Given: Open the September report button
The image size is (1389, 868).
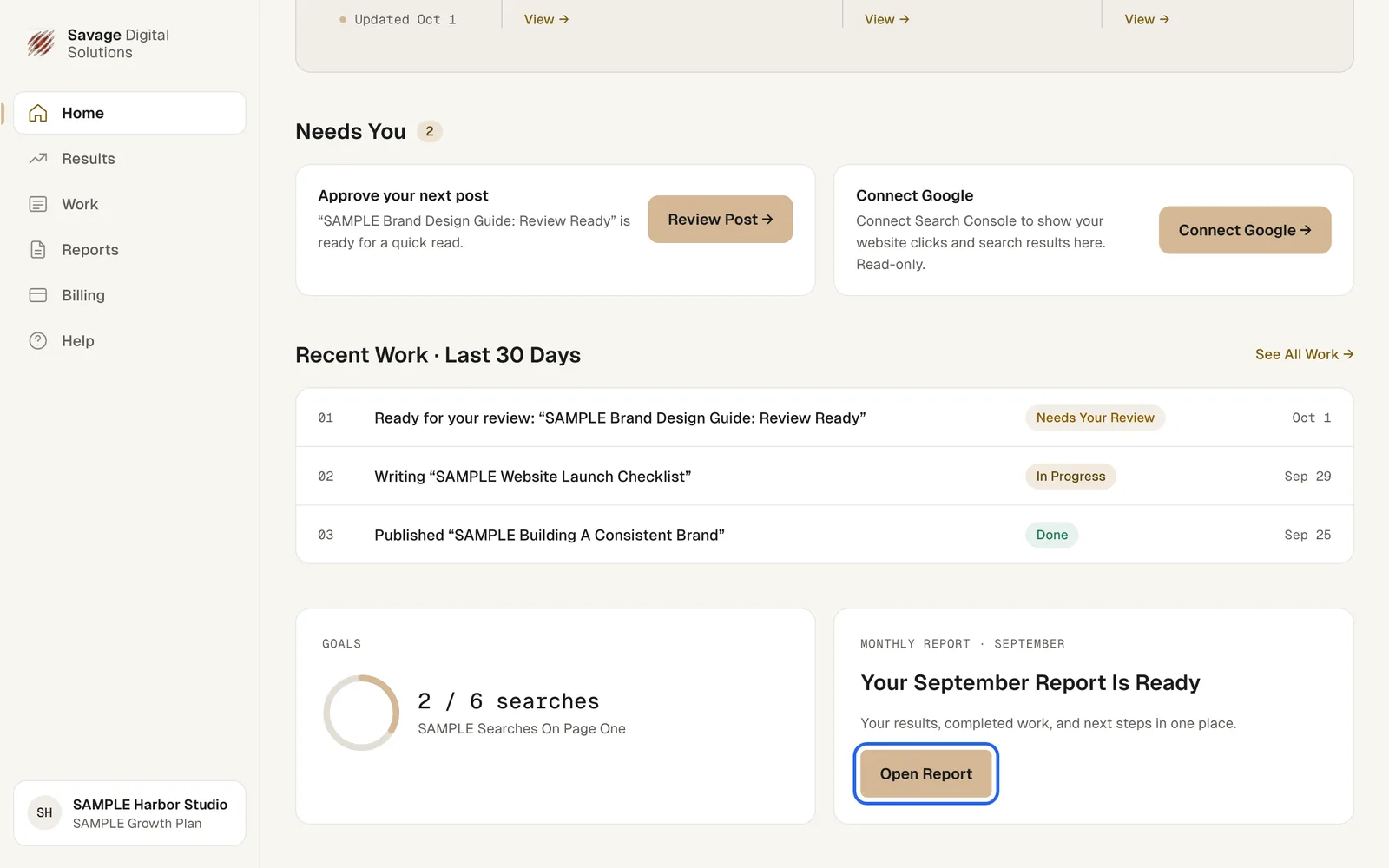Looking at the screenshot, I should pyautogui.click(x=926, y=773).
